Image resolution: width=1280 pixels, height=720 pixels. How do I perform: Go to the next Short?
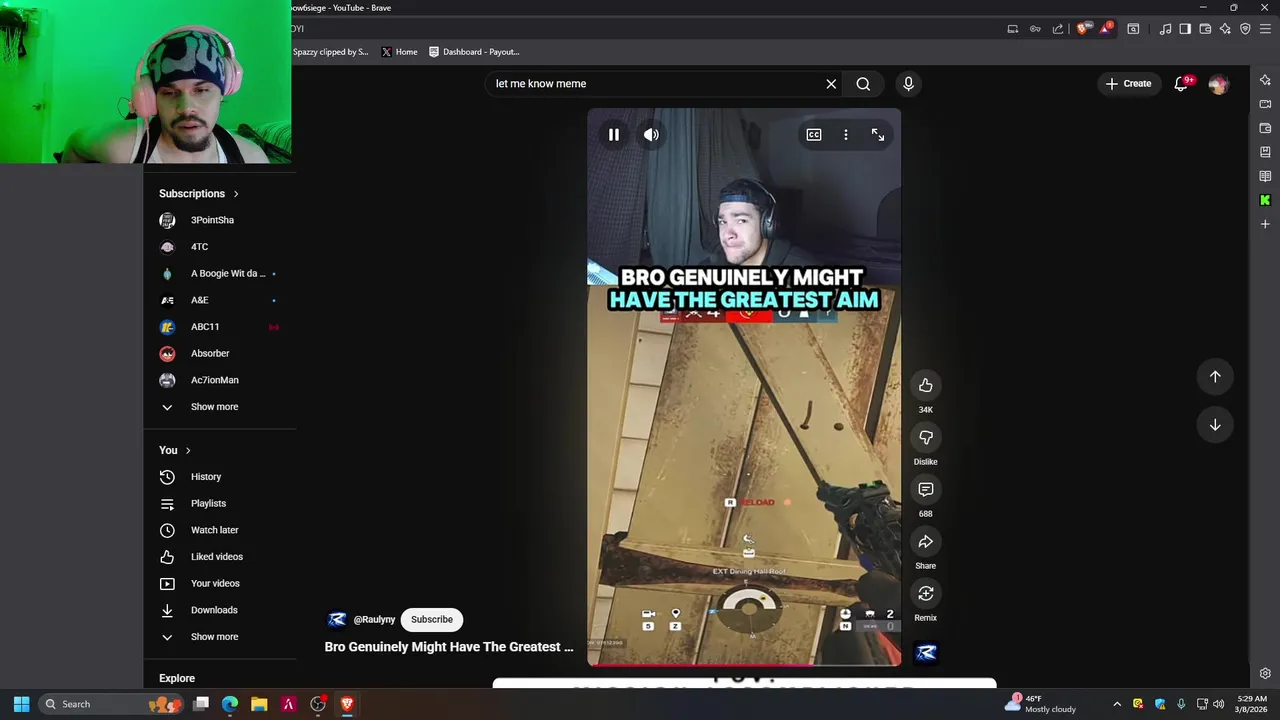pos(1215,424)
